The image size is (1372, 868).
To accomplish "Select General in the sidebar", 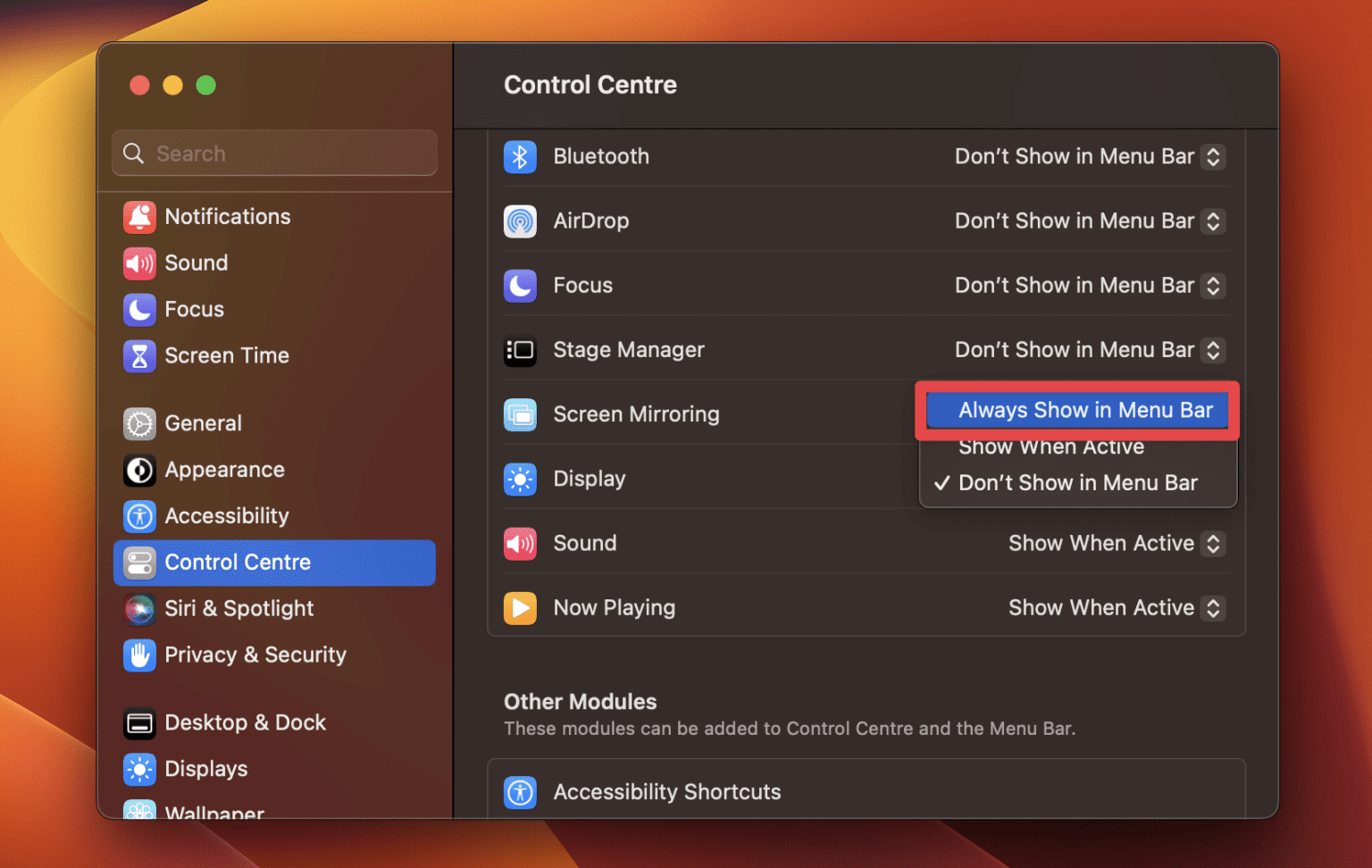I will tap(203, 423).
